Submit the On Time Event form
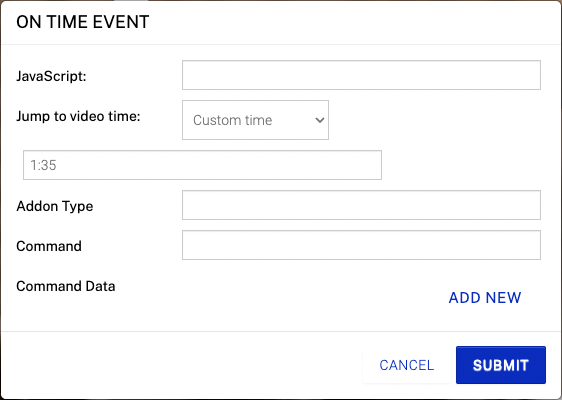Screen dimensions: 562x400 pyautogui.click(x=501, y=365)
